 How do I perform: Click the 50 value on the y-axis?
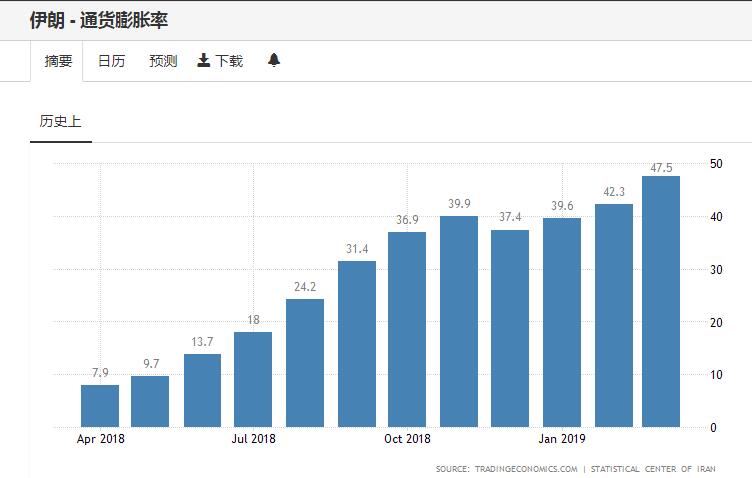pyautogui.click(x=716, y=164)
